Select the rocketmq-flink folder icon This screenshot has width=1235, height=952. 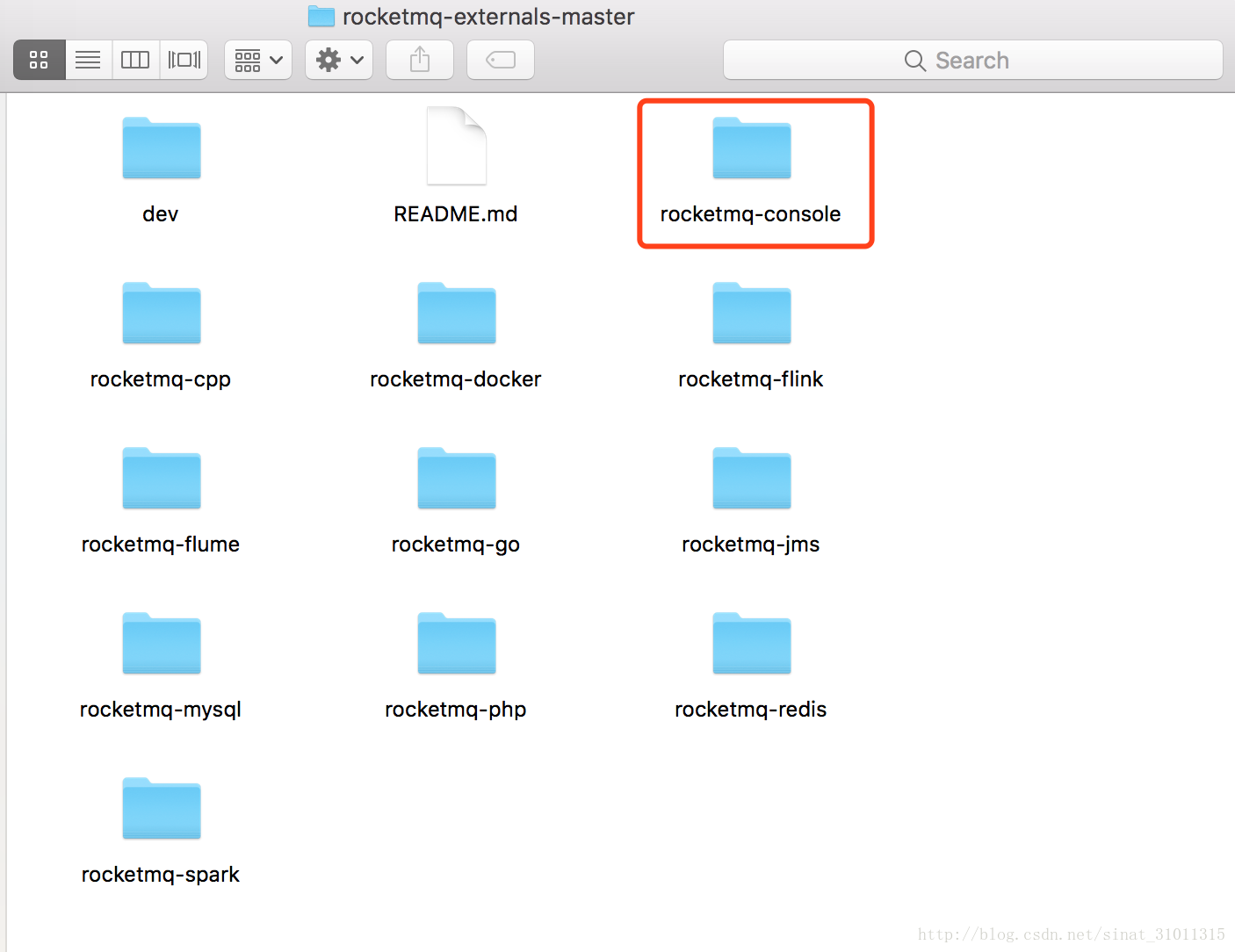click(752, 313)
